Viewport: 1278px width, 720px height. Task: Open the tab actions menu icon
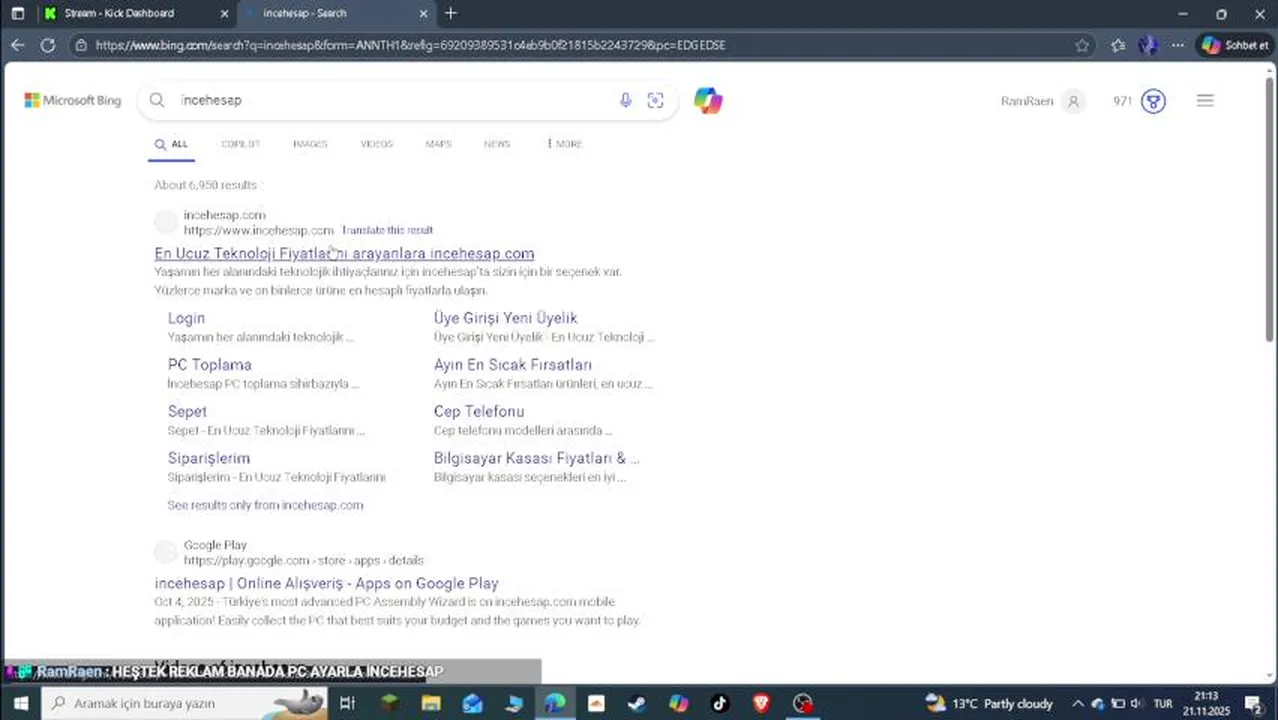[x=17, y=13]
